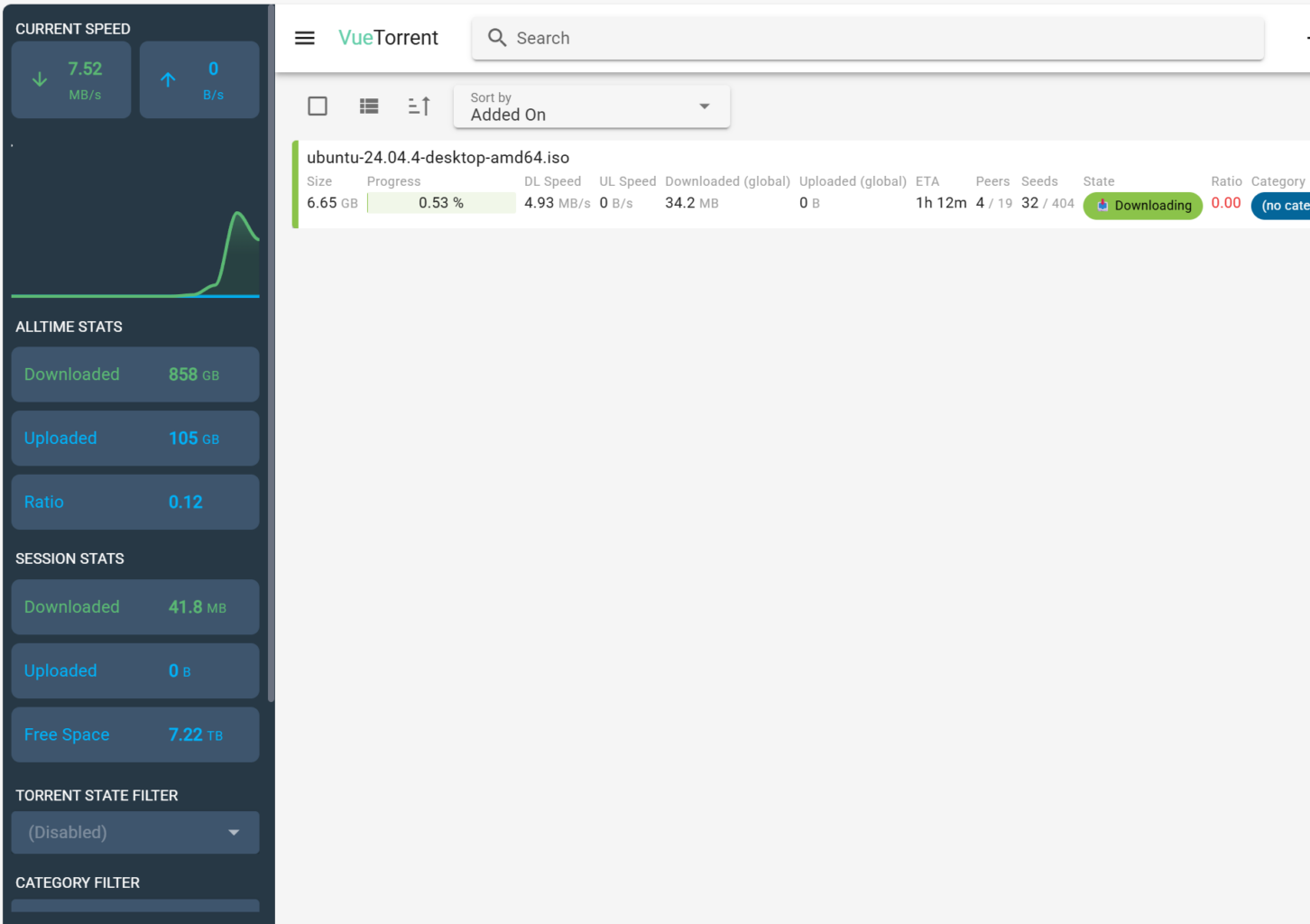
Task: Click the torrent progress bar at 0.53 %
Action: pos(441,203)
